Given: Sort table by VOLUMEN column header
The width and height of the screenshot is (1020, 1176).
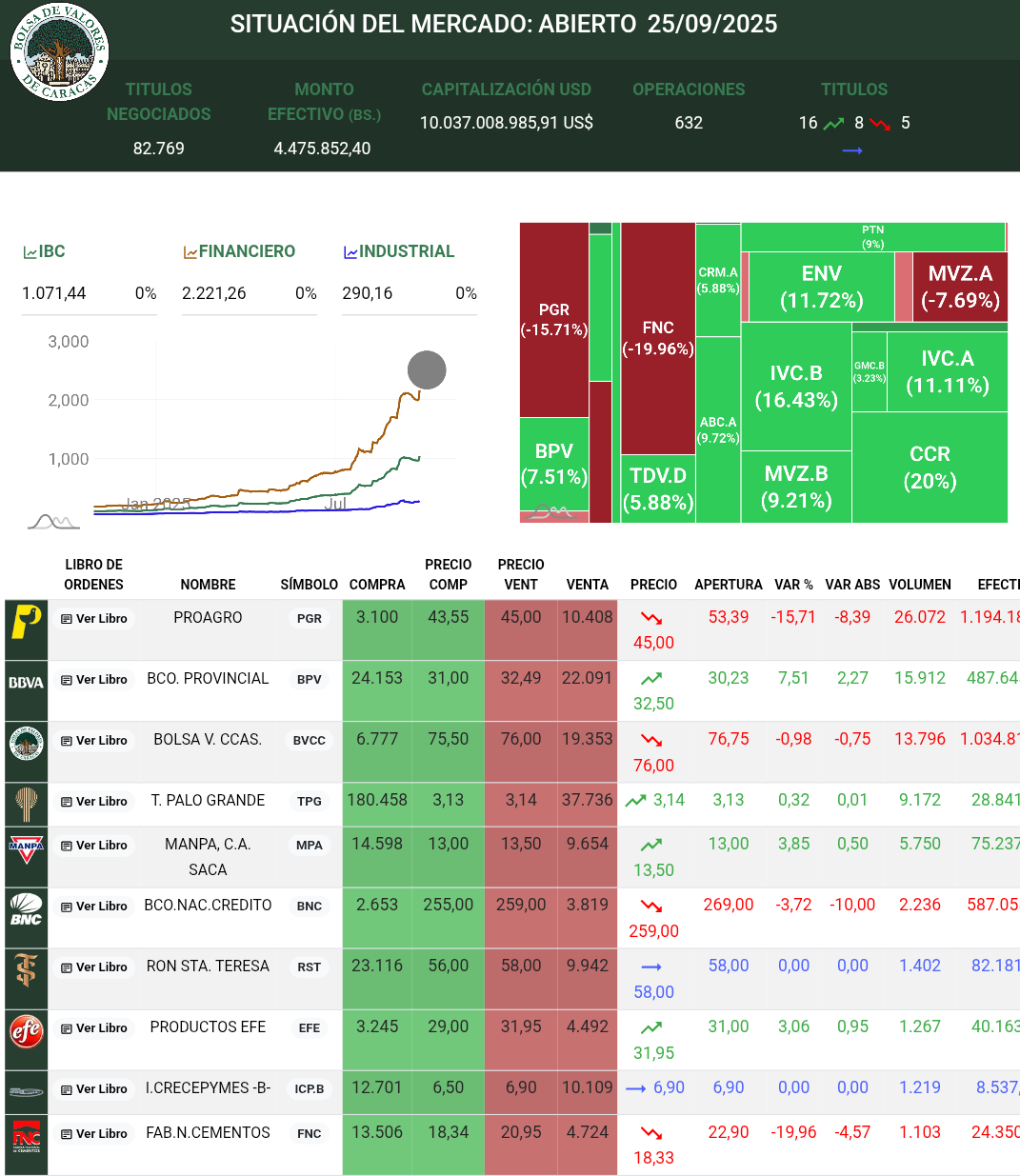Looking at the screenshot, I should (x=919, y=585).
